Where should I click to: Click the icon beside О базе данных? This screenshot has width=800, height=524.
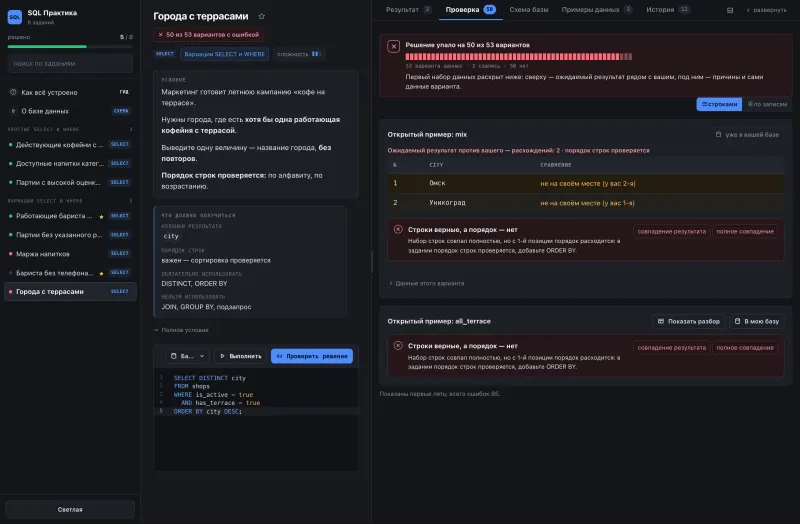[13, 111]
